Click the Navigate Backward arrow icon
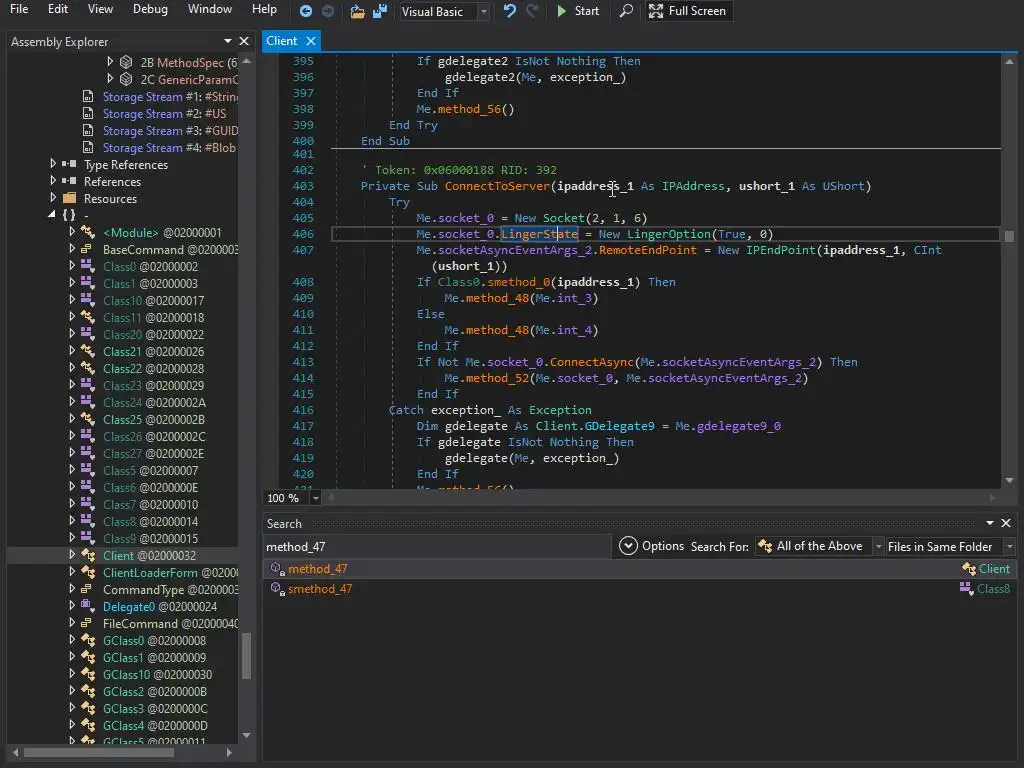Screen dimensions: 1024x768 click(306, 11)
